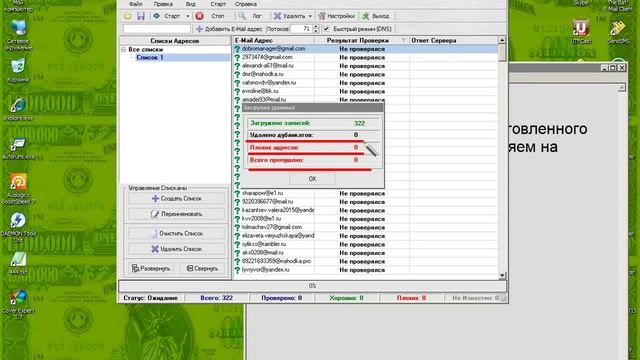
Task: Click the Потоков thread count field
Action: click(301, 29)
